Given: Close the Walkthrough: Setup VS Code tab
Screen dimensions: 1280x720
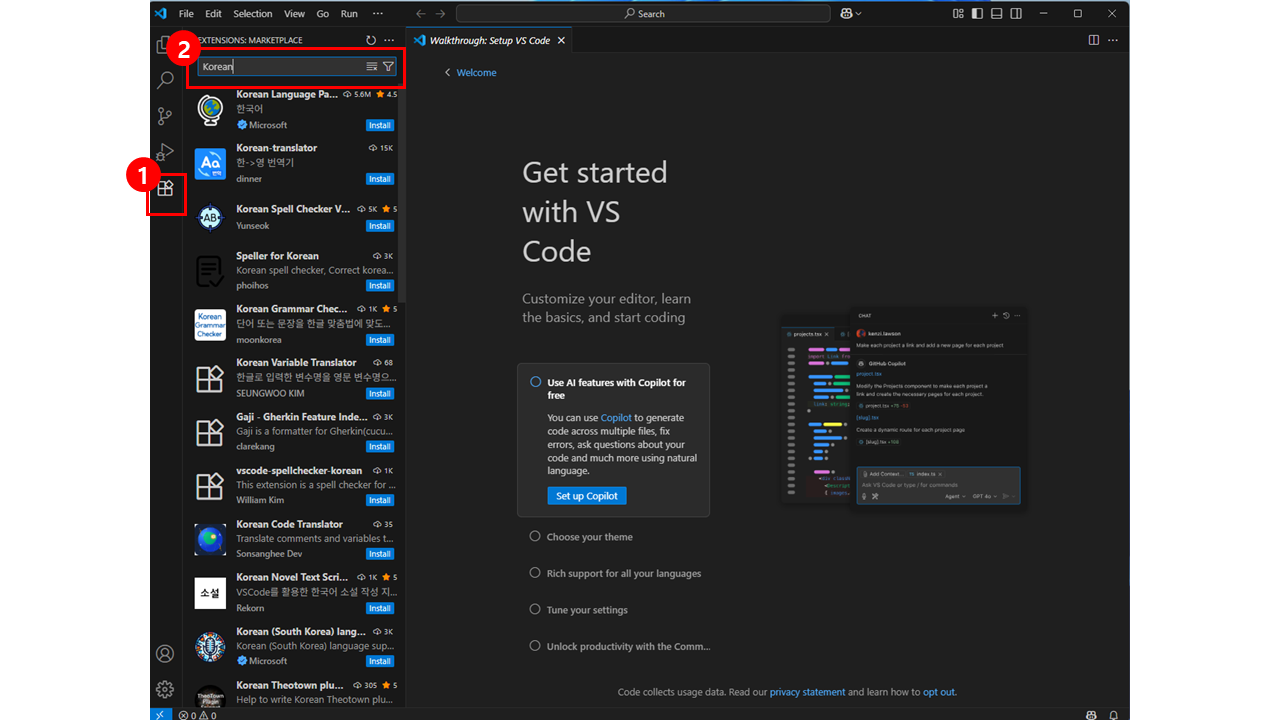Looking at the screenshot, I should [561, 40].
